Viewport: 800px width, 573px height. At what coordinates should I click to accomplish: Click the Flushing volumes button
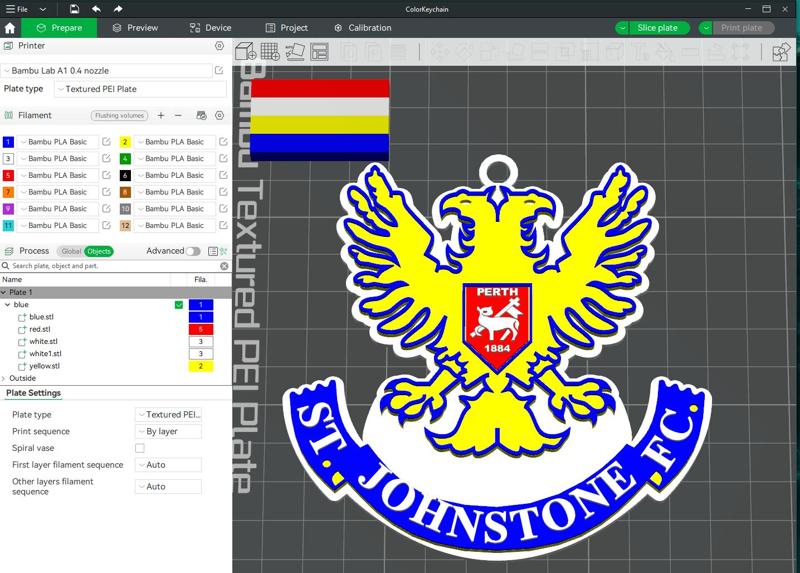pyautogui.click(x=119, y=116)
